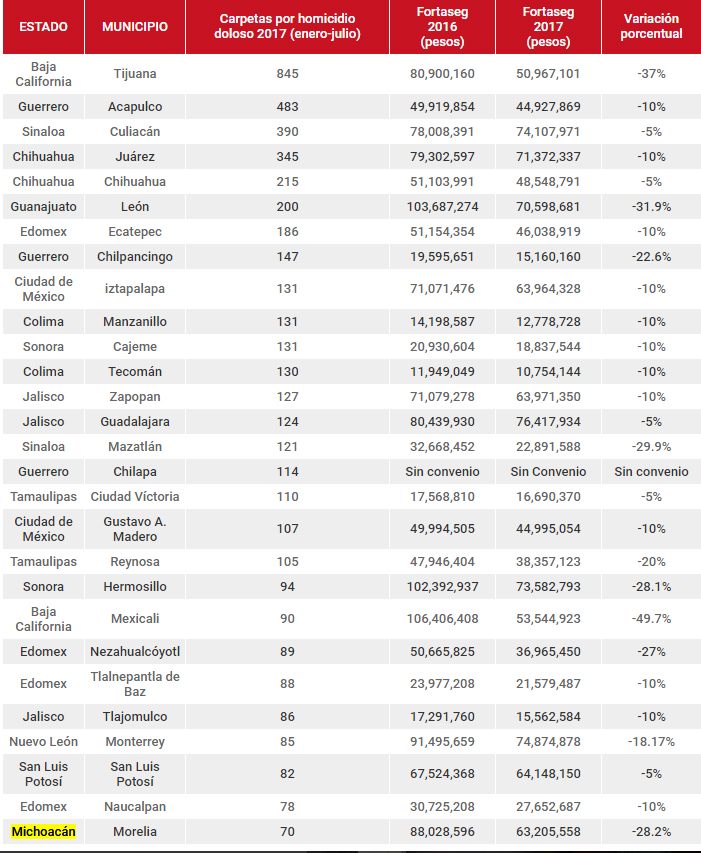
Task: Click the highlighted Michoacán cell
Action: pos(43,831)
